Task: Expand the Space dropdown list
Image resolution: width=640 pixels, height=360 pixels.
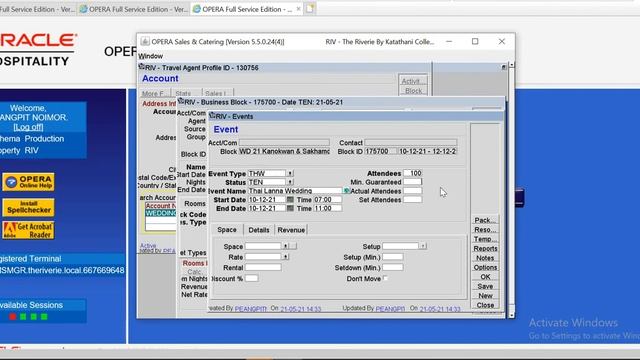Action: click(285, 246)
